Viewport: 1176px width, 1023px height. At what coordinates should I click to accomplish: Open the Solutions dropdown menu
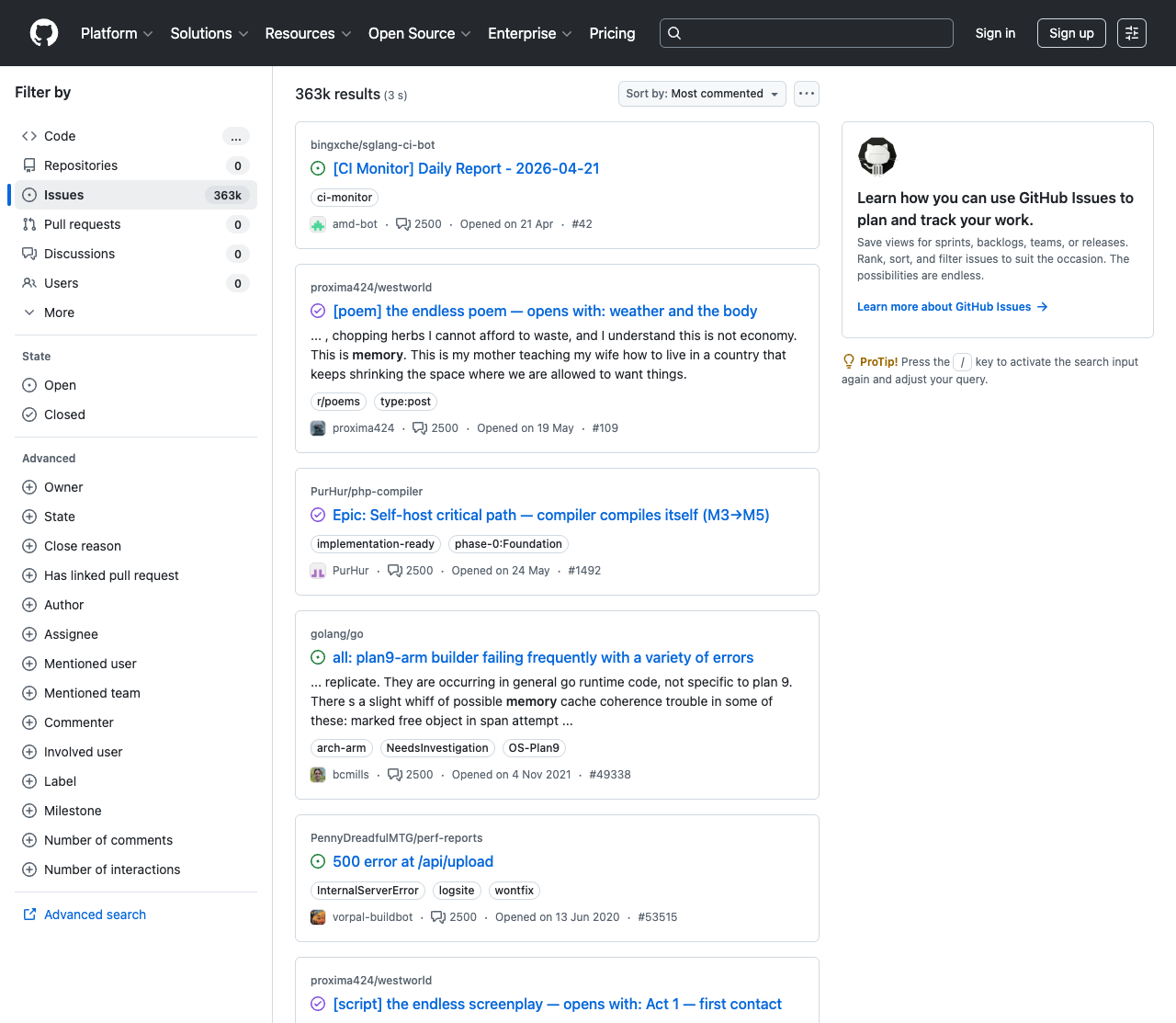(209, 33)
